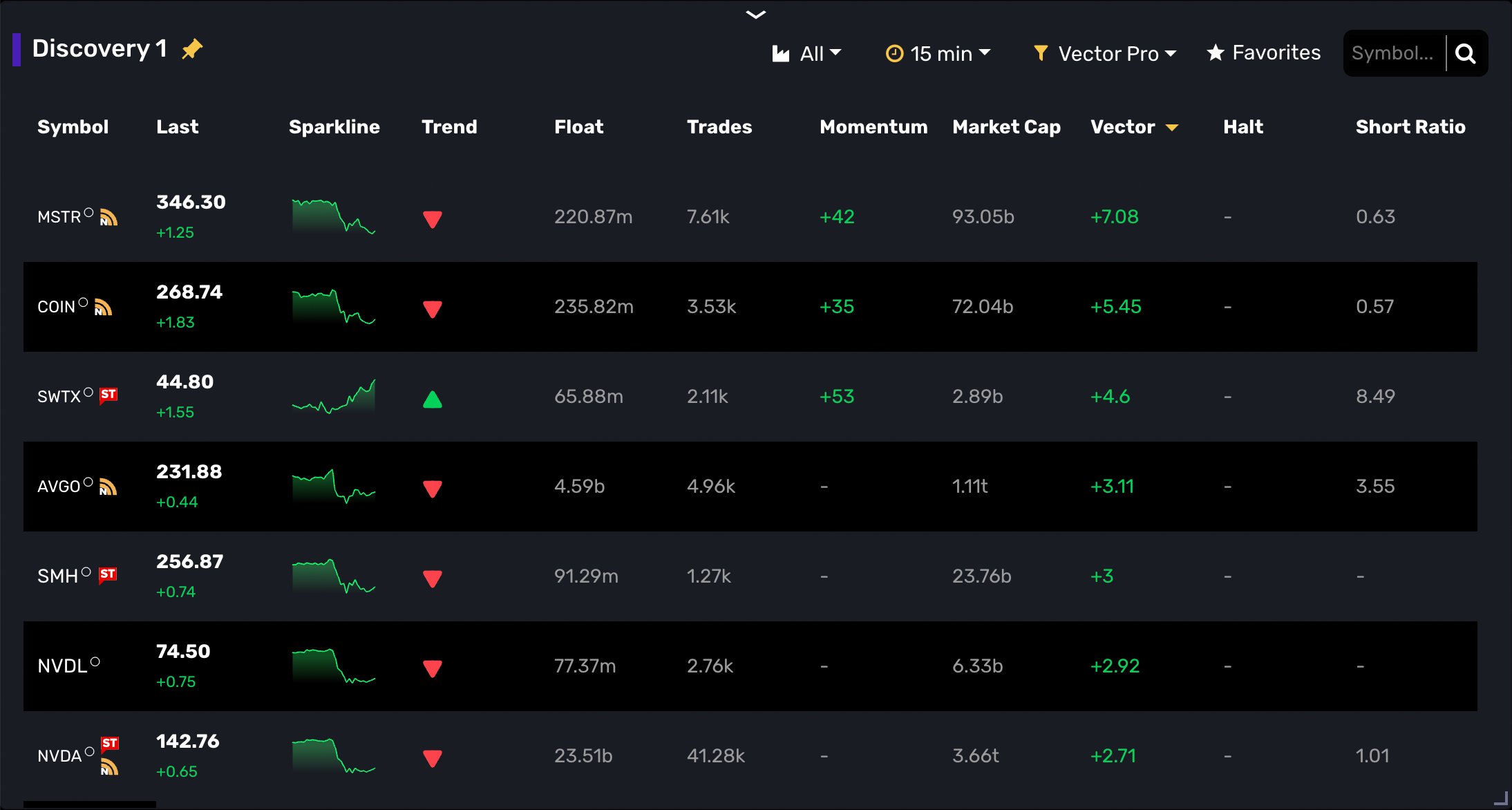Click the AVGO news feed icon

108,487
